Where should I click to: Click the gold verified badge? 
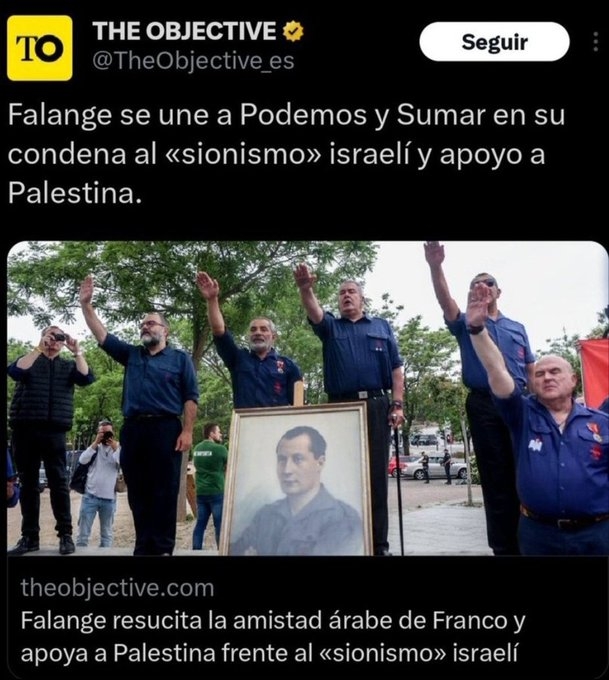pos(294,31)
